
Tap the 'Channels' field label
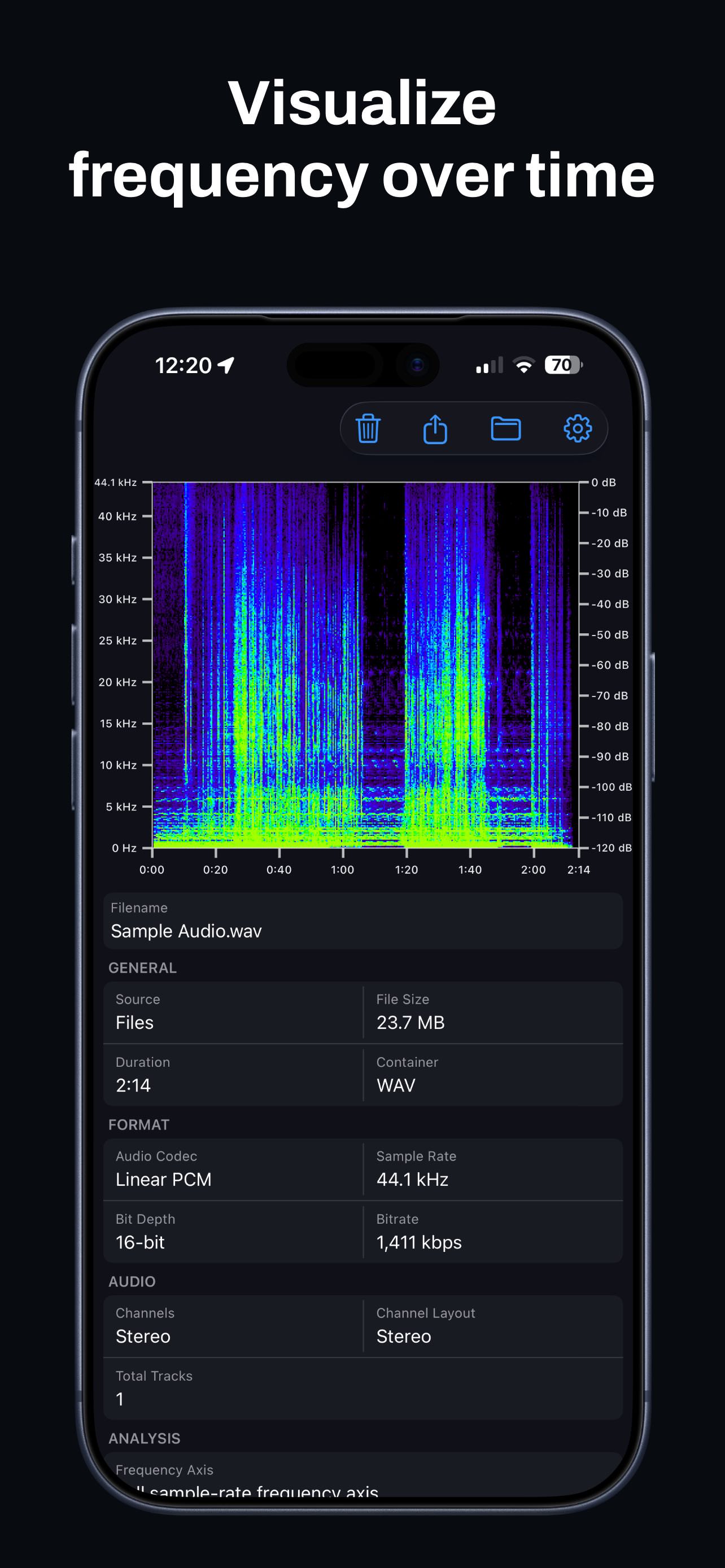click(x=145, y=1313)
